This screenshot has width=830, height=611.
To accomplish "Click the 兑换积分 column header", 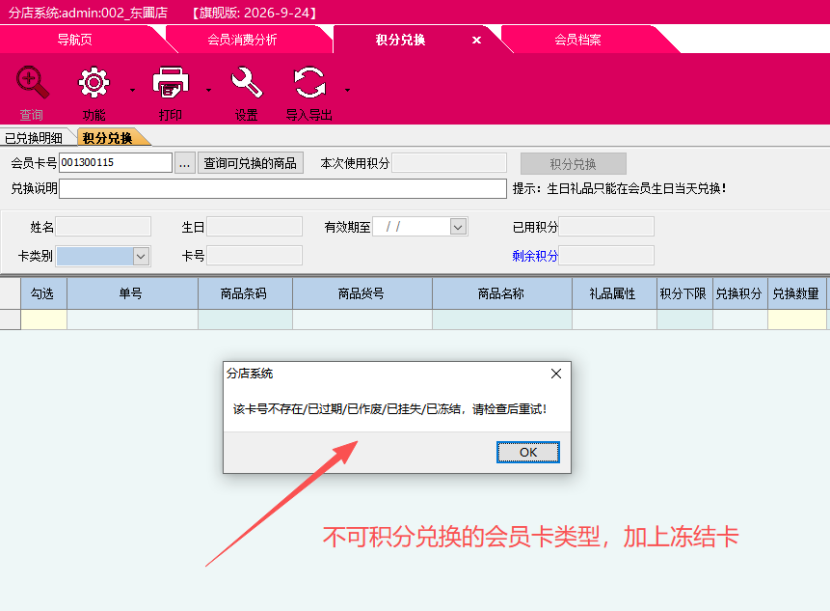I will click(739, 294).
